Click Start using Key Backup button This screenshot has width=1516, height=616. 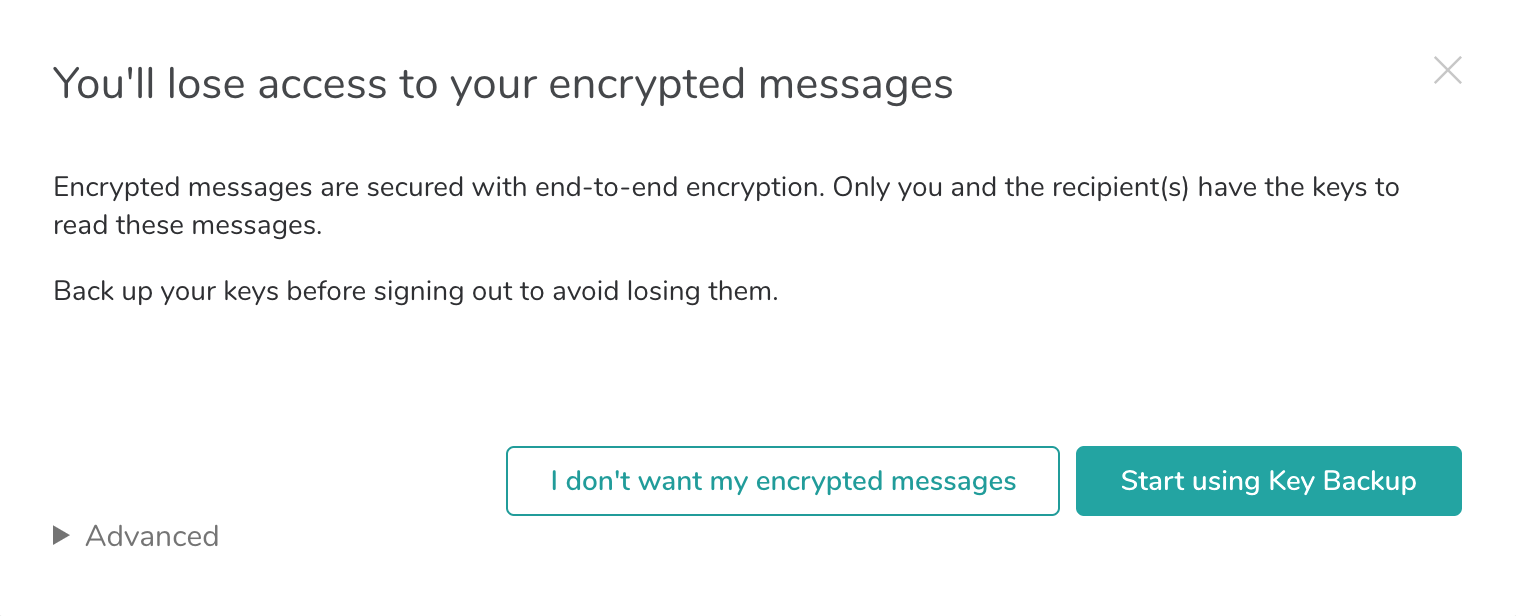tap(1268, 481)
